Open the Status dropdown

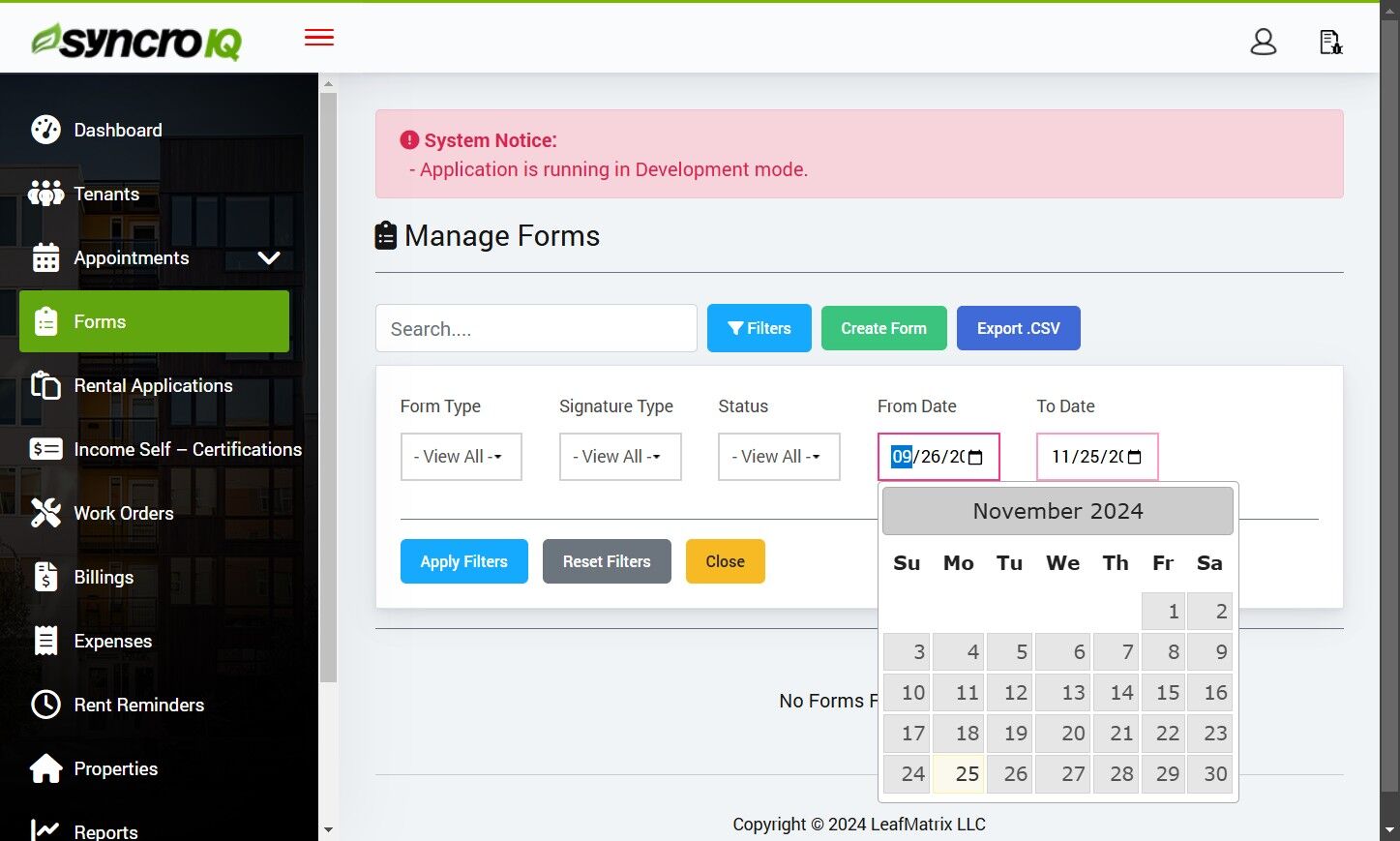click(x=779, y=457)
